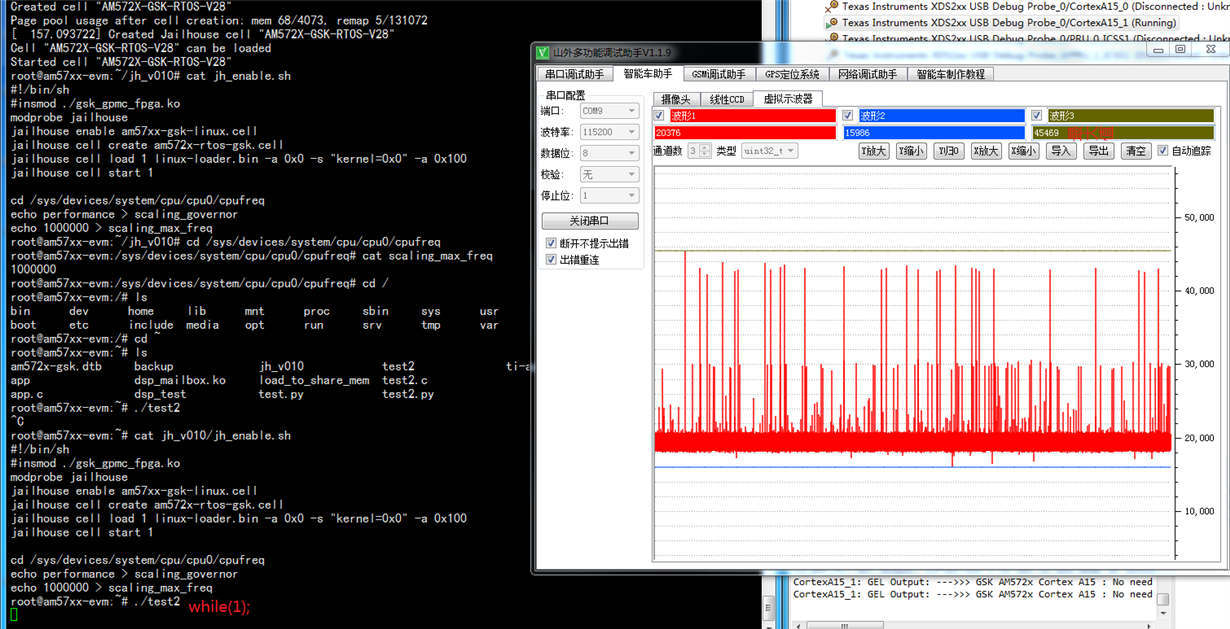Image resolution: width=1230 pixels, height=629 pixels.
Task: Click 'load_to_share_mem' in the terminal listing
Action: [x=314, y=381]
